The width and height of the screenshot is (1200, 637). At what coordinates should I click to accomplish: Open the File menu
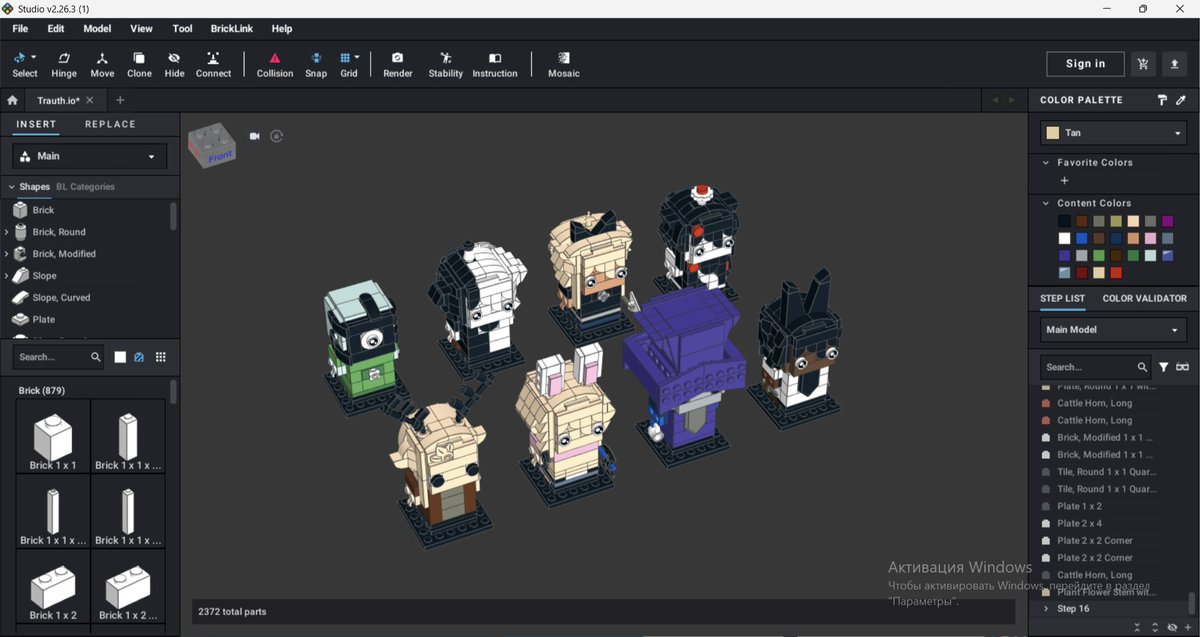[20, 29]
